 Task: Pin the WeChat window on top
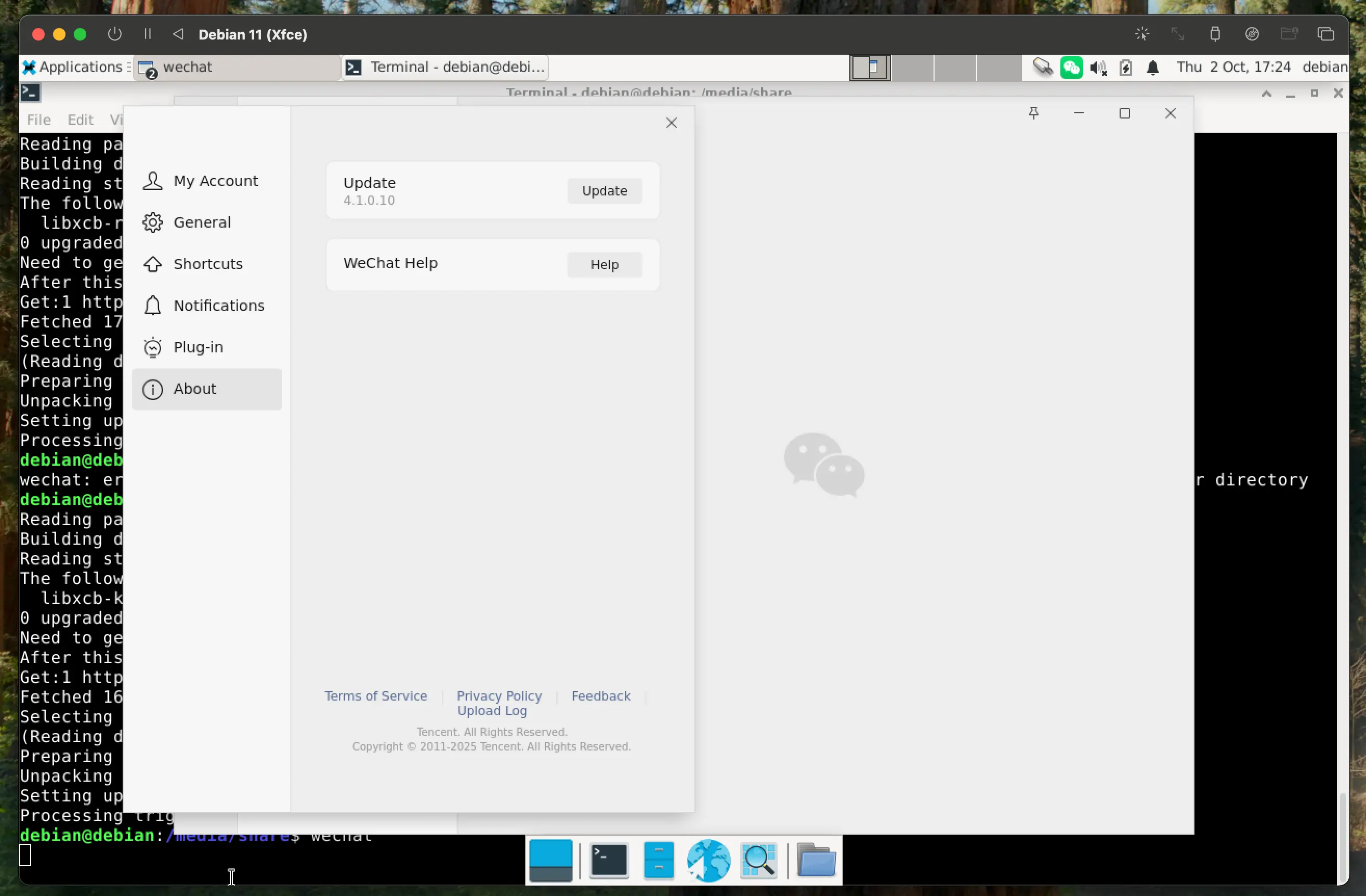(x=1034, y=114)
